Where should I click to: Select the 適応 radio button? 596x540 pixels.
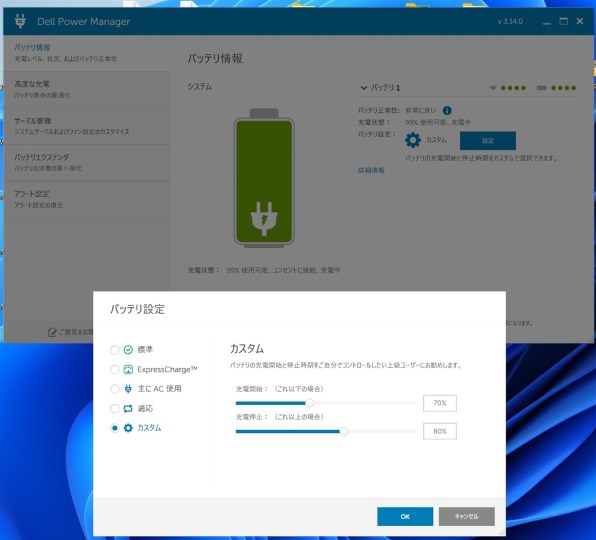[114, 409]
